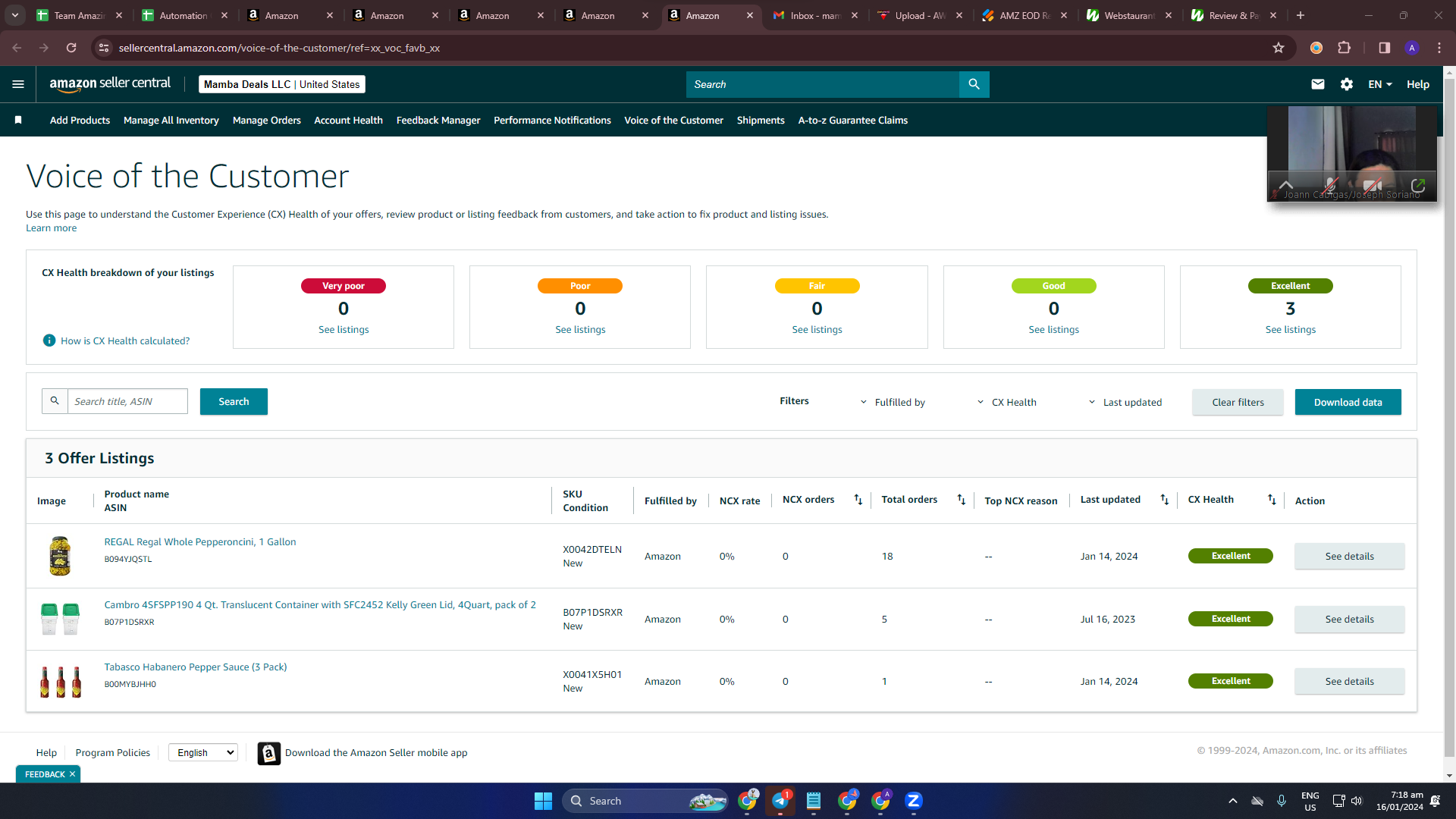Close the FEEDBACK tab with the X
Viewport: 1456px width, 819px height.
pyautogui.click(x=72, y=774)
